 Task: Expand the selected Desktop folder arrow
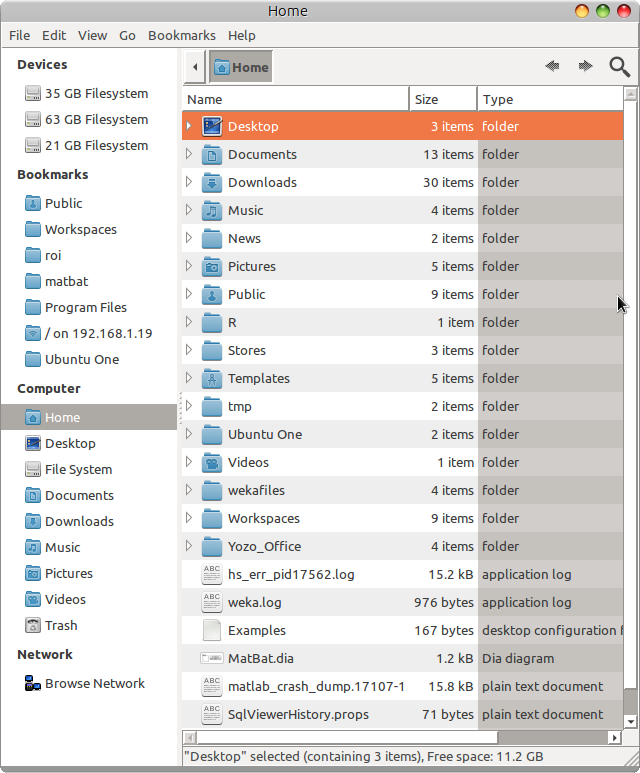pos(189,126)
